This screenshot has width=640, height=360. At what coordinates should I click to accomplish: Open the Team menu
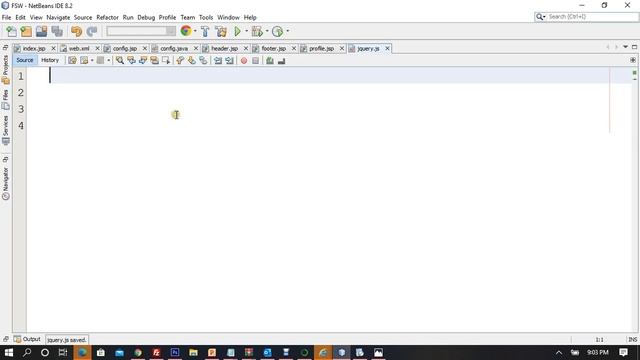point(188,18)
